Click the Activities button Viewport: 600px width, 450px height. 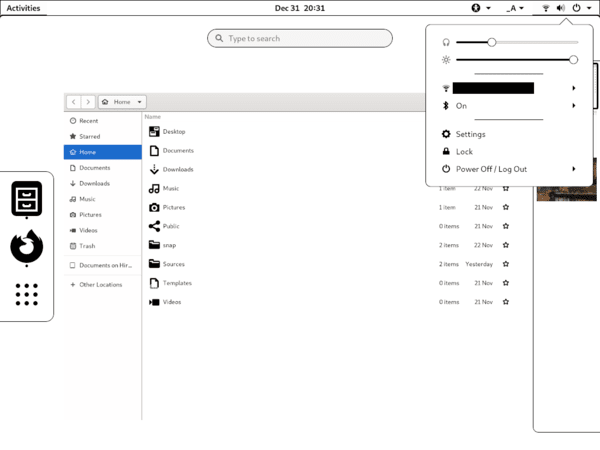(23, 8)
